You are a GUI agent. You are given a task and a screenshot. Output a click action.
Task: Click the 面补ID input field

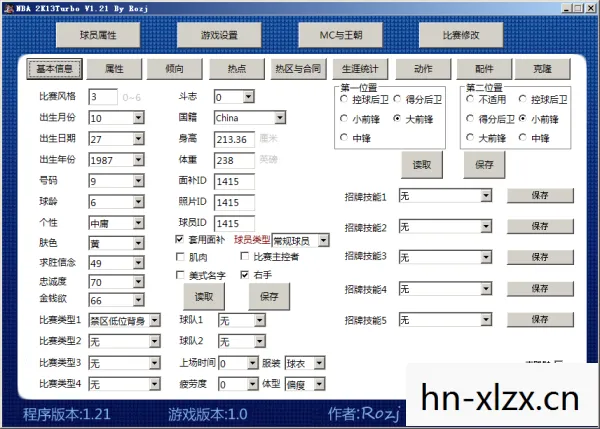tap(234, 181)
